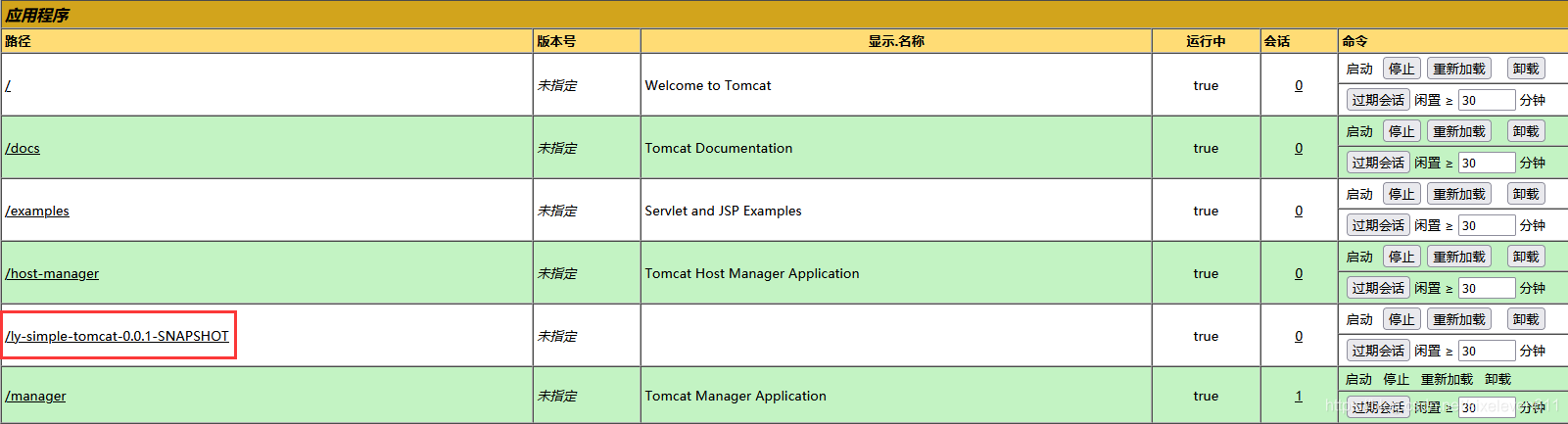Undeploy (卸载) the /host-manager application
The width and height of the screenshot is (1568, 424).
point(1526,257)
